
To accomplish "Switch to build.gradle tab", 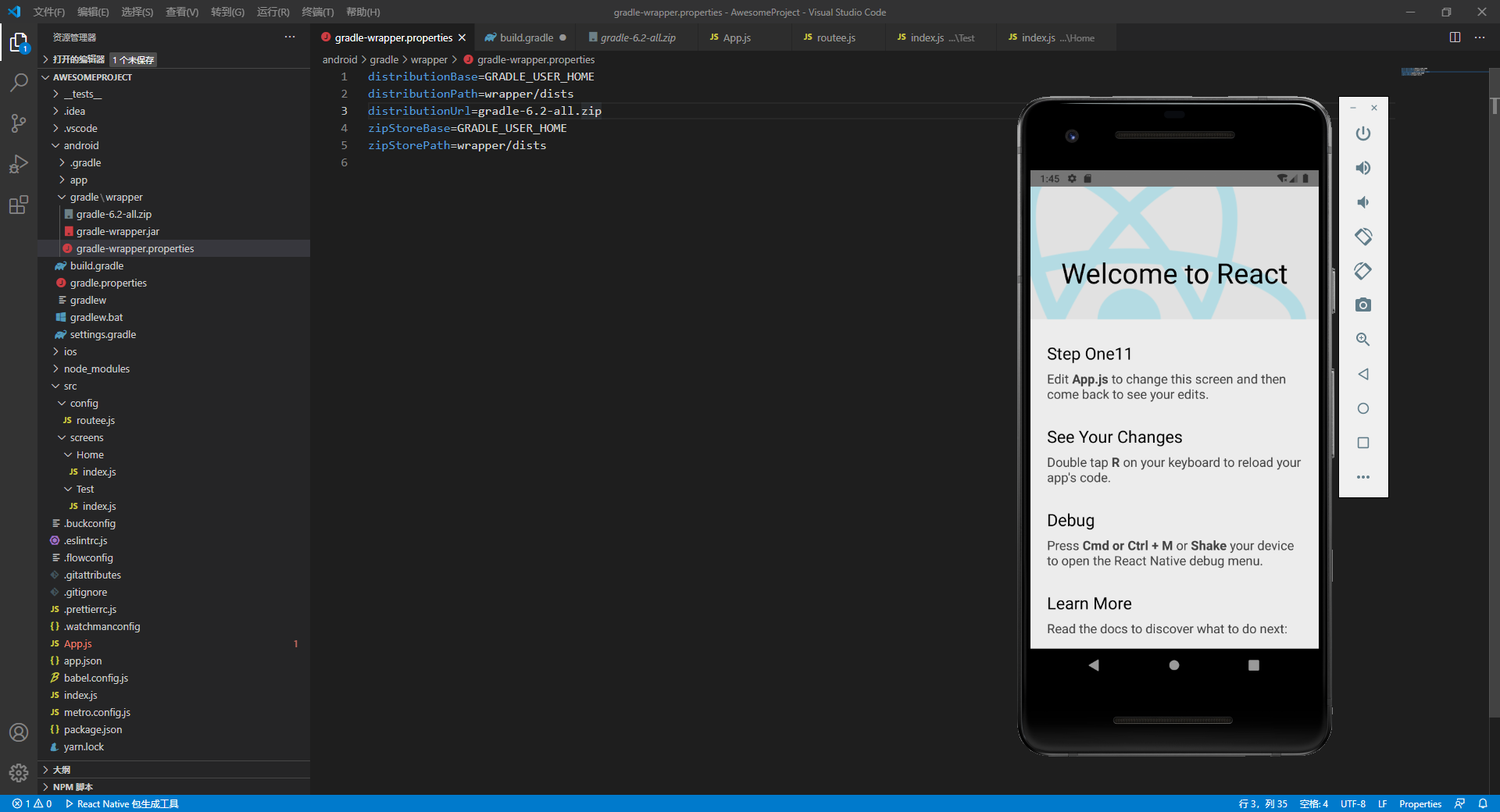I will [x=526, y=37].
